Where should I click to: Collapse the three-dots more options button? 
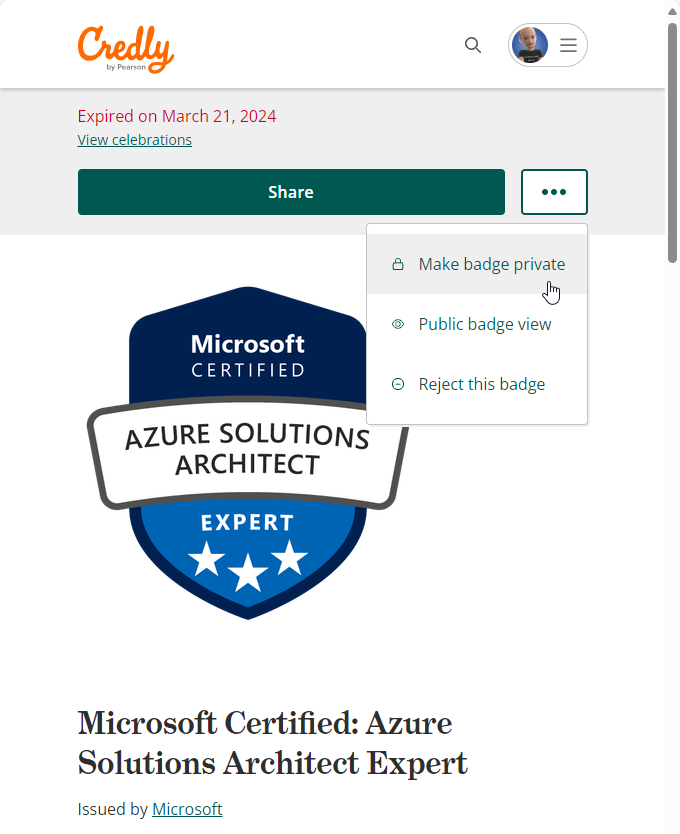[554, 192]
